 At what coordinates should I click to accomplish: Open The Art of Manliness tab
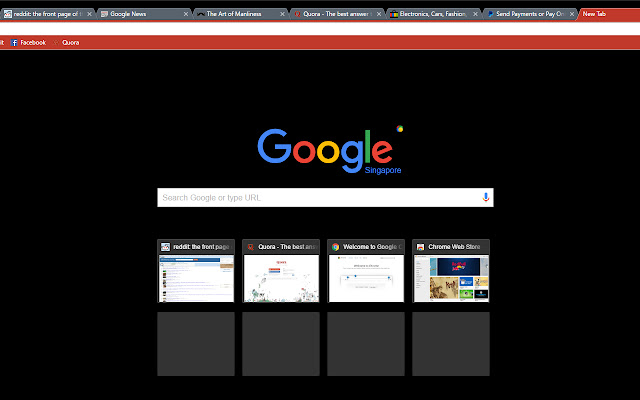[x=241, y=14]
